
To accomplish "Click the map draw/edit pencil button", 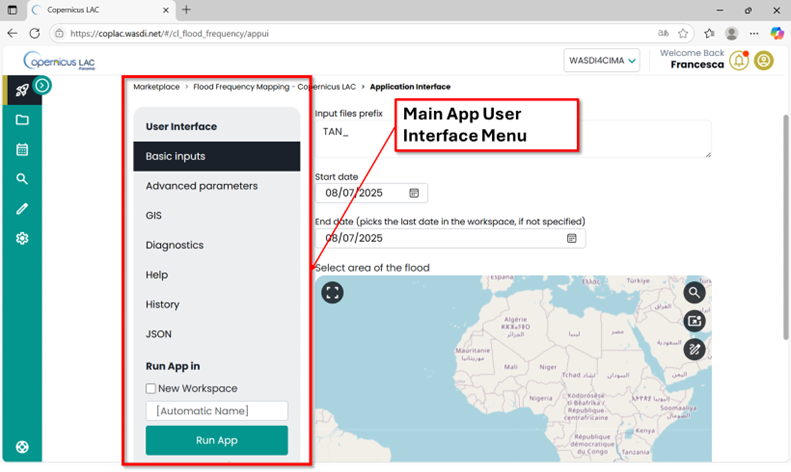I will pyautogui.click(x=695, y=349).
